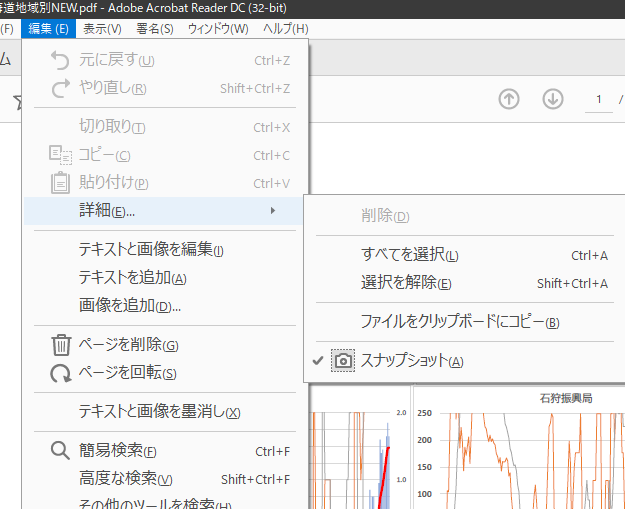The image size is (625, 509).
Task: Click the next page down-arrow icon
Action: click(x=553, y=99)
